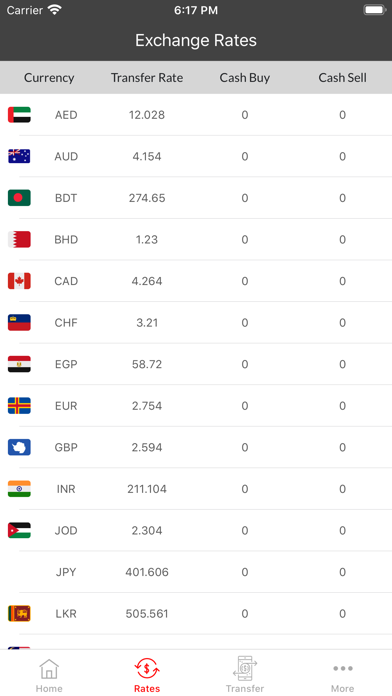Select the JPY currency row
This screenshot has height=696, width=392.
point(196,572)
